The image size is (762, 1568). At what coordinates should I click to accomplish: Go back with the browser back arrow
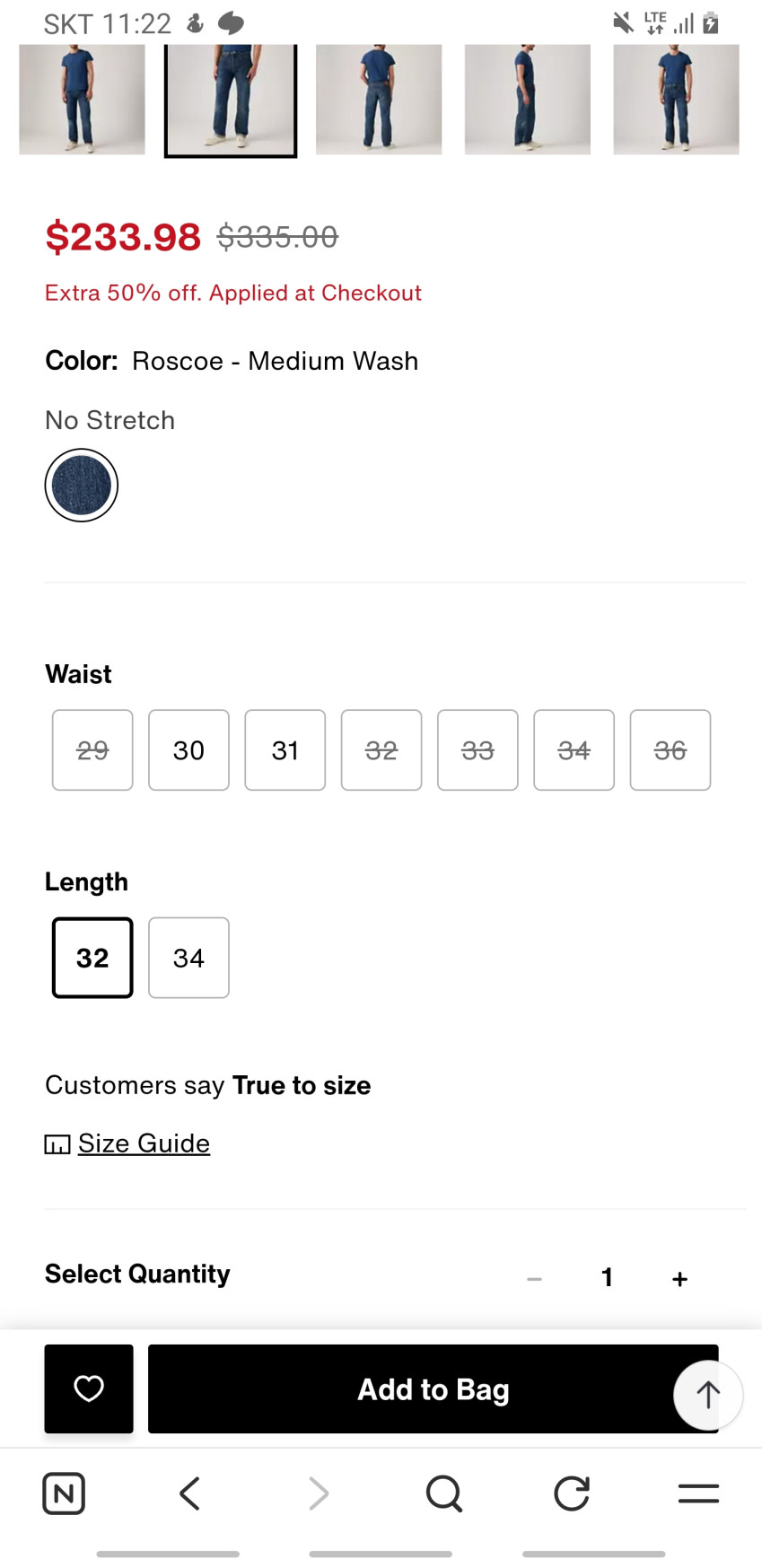[x=190, y=1494]
